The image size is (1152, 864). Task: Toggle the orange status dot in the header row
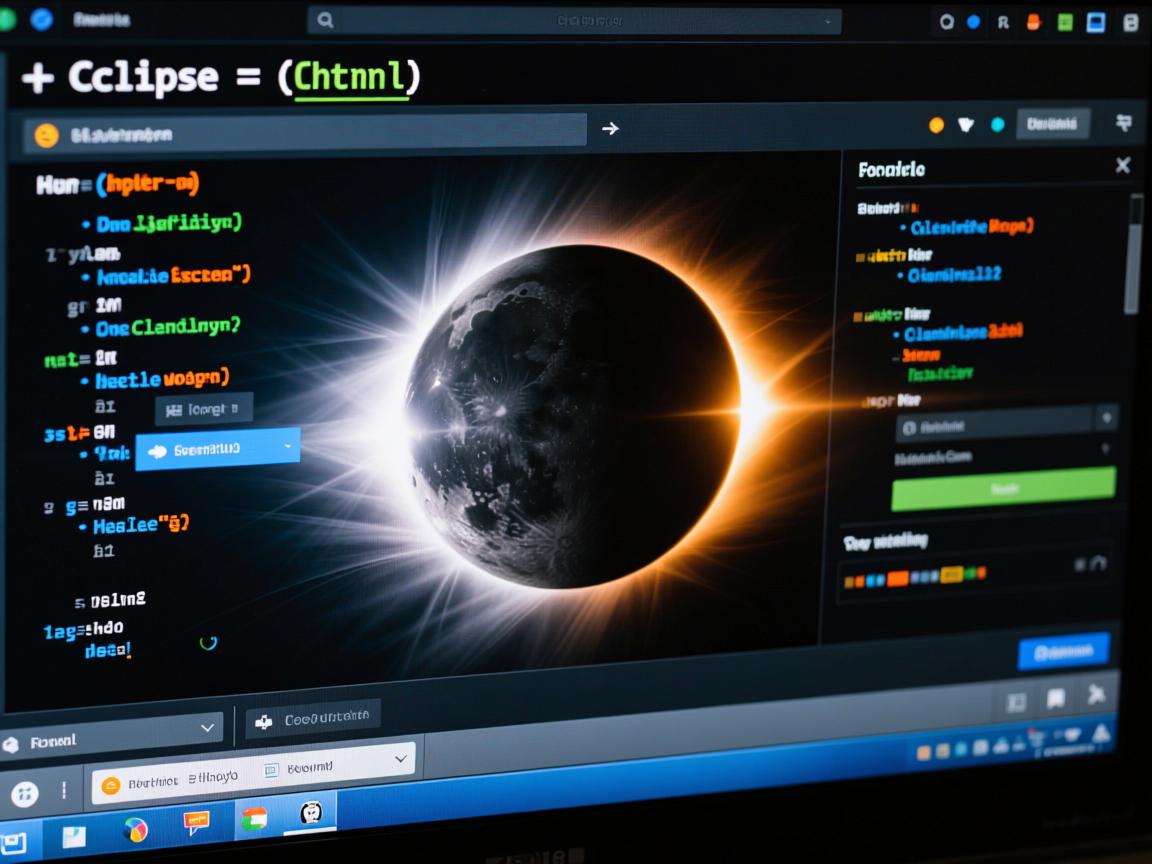[936, 123]
